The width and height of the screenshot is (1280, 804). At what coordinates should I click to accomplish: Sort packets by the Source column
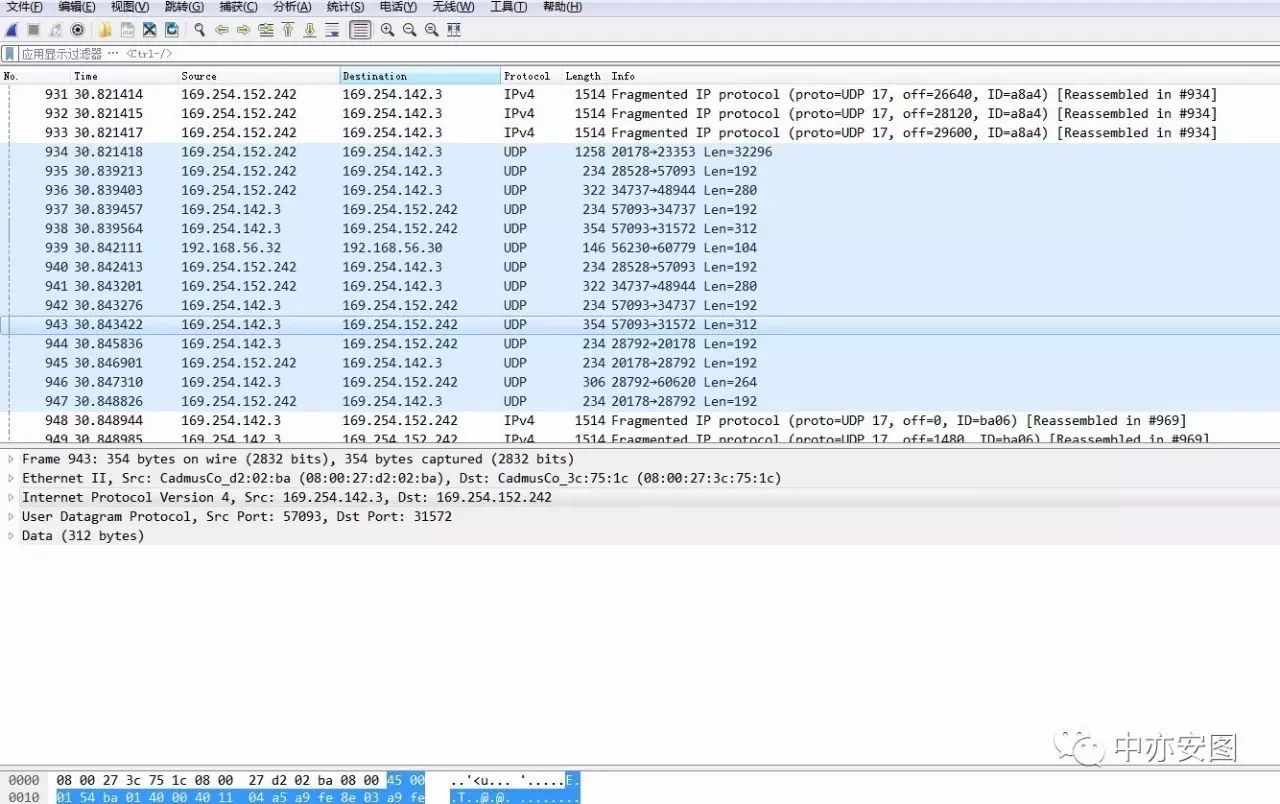[258, 76]
